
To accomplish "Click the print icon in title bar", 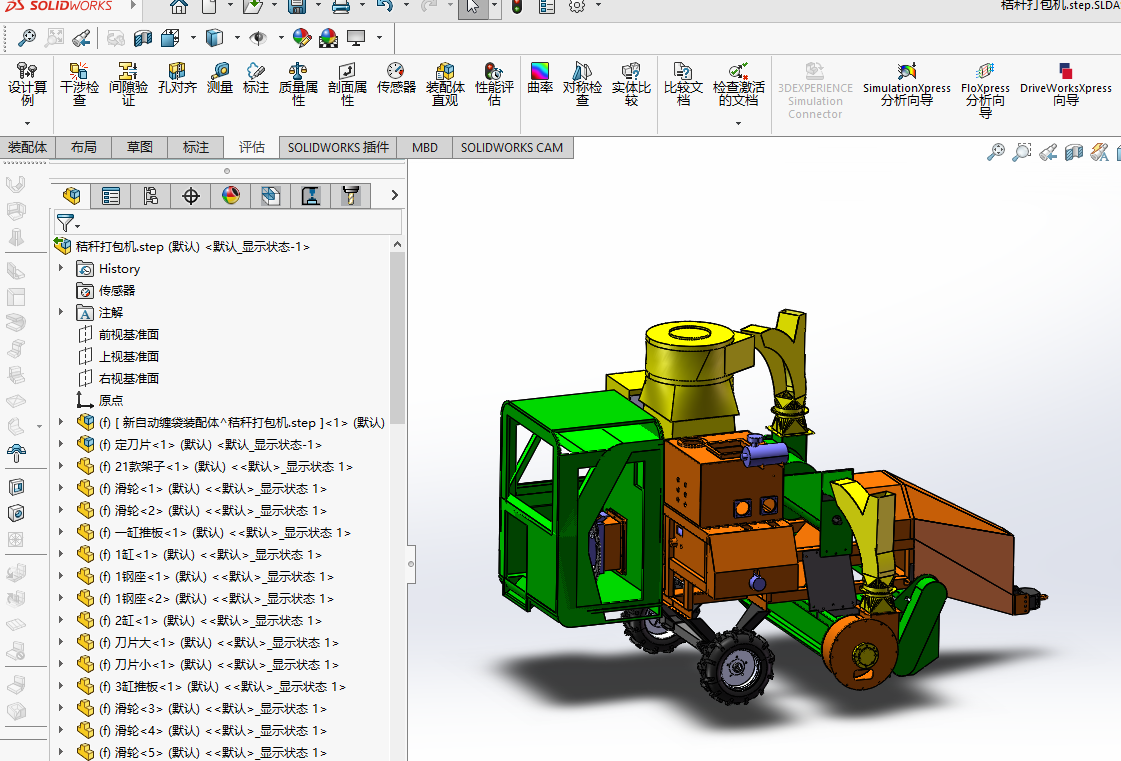I will coord(341,7).
